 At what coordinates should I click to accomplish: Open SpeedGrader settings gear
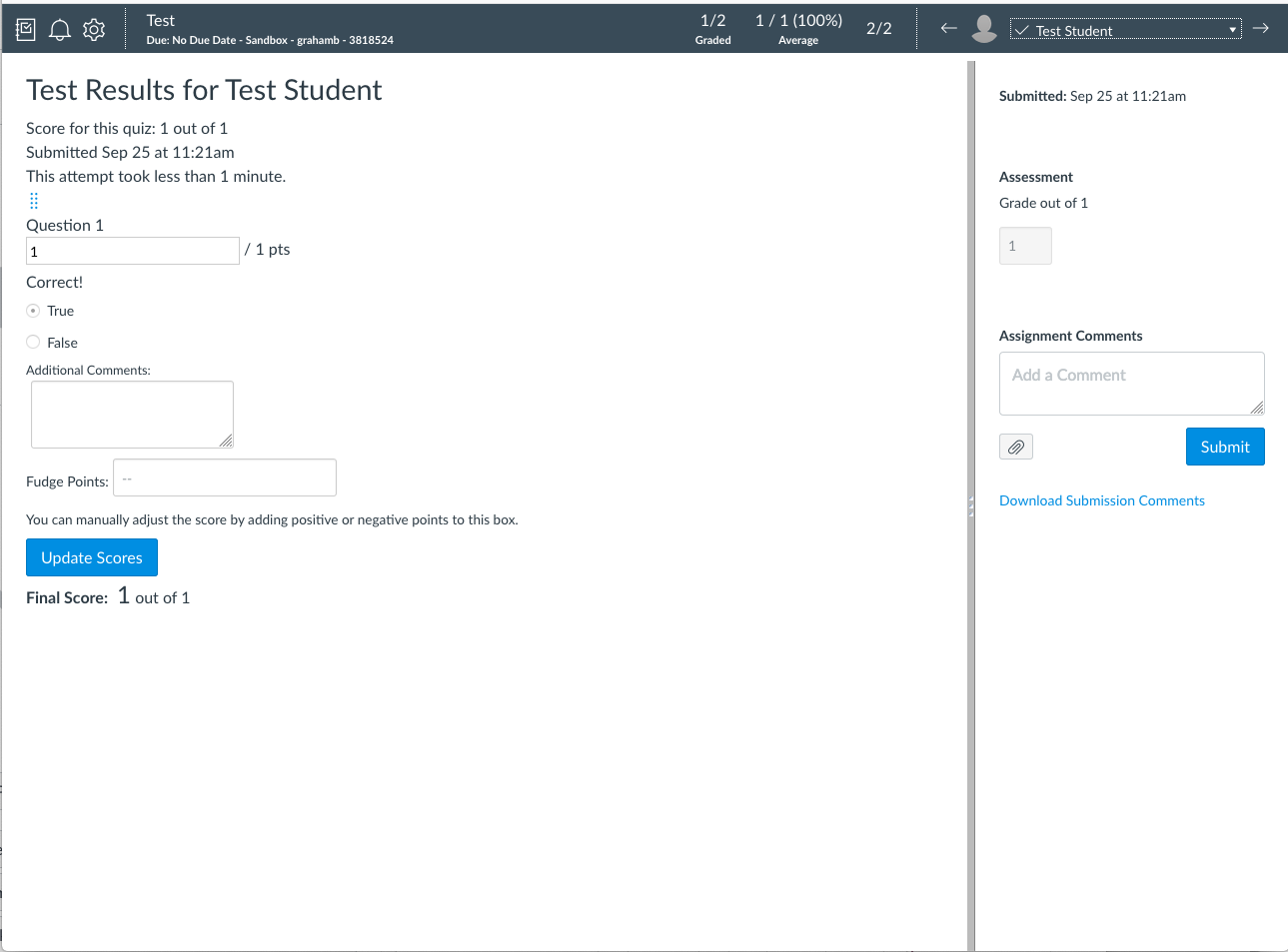point(94,30)
